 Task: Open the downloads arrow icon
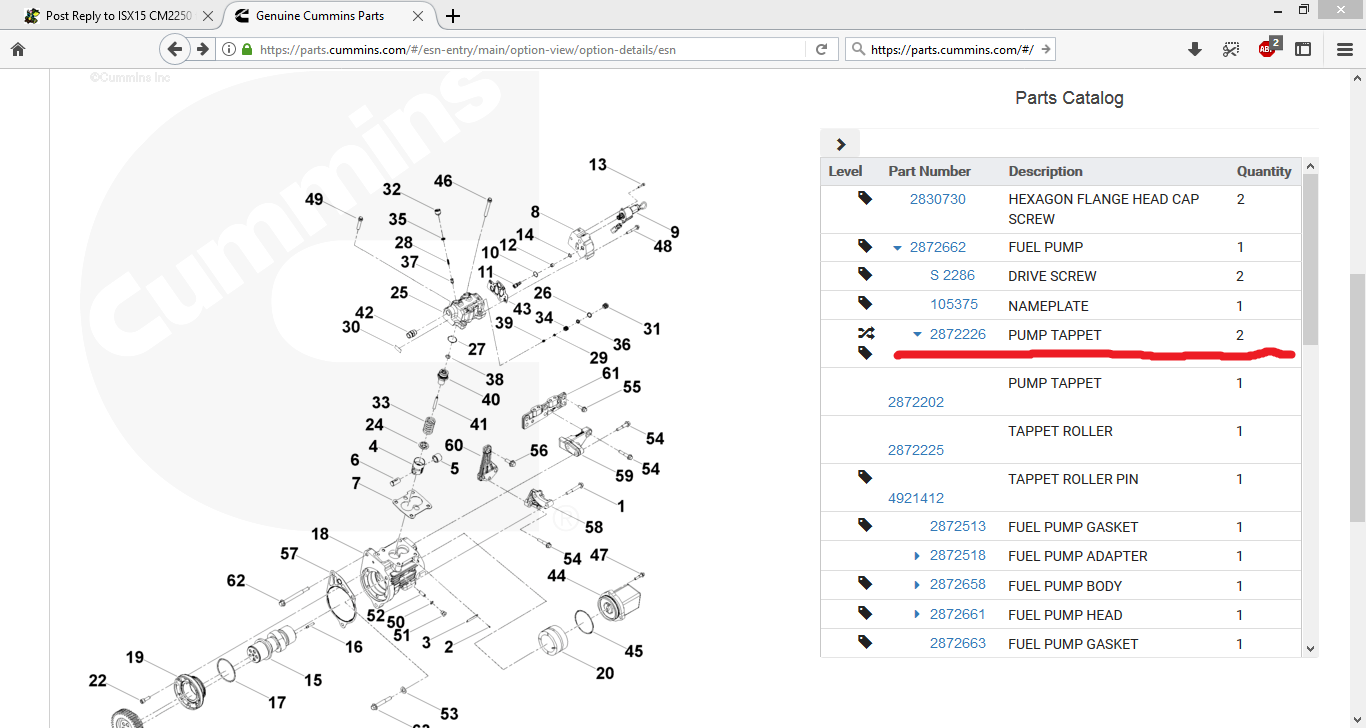click(1194, 49)
